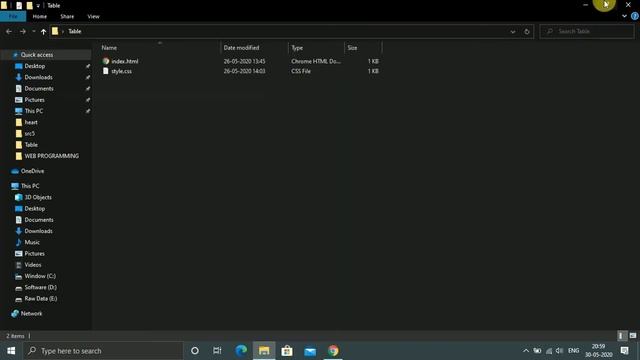This screenshot has width=640, height=360.
Task: Open Mail app from taskbar
Action: pyautogui.click(x=310, y=351)
